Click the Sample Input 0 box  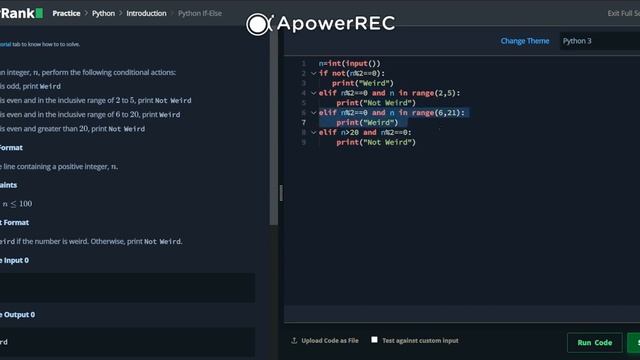[127, 288]
